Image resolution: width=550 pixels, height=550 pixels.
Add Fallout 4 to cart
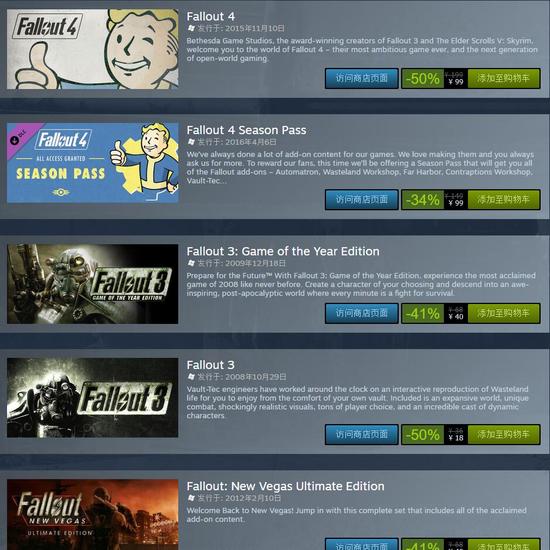click(504, 78)
